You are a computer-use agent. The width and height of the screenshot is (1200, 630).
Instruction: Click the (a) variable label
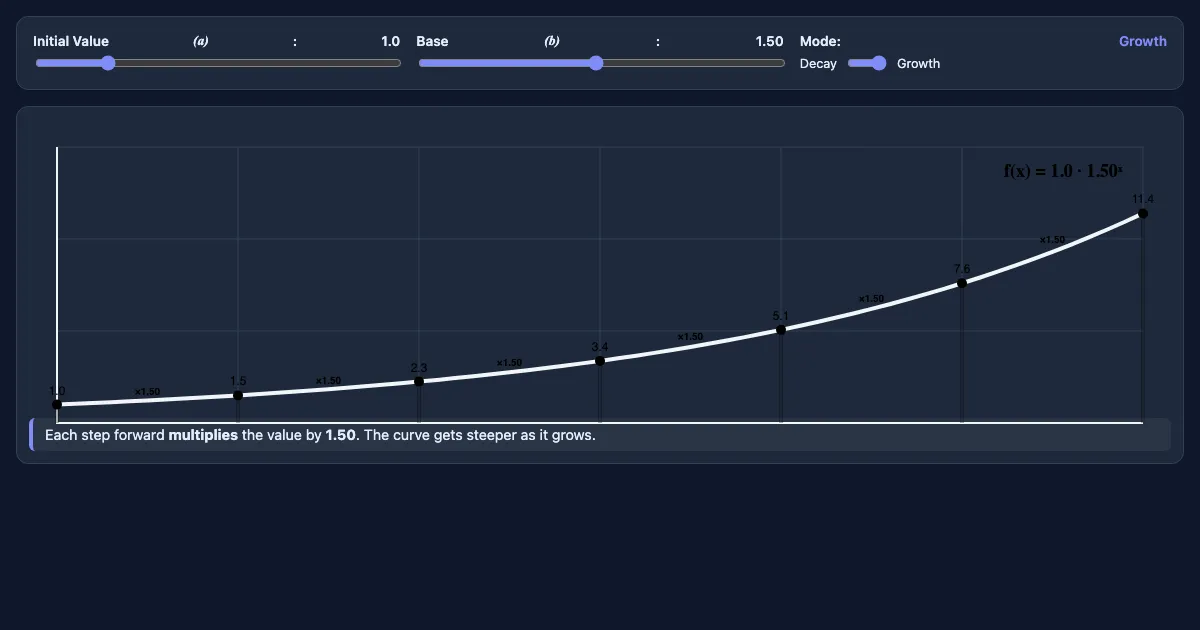pos(201,41)
